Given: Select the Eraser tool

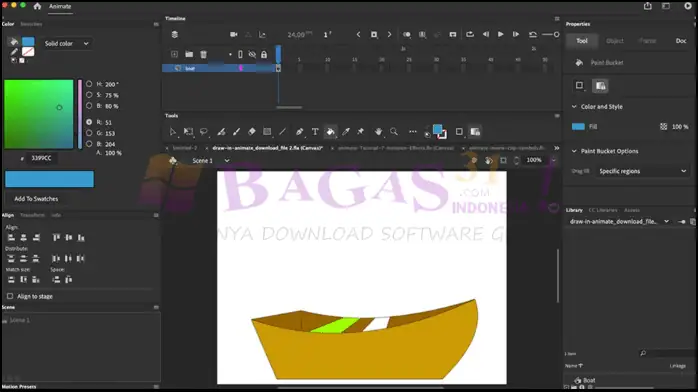Looking at the screenshot, I should click(x=252, y=132).
